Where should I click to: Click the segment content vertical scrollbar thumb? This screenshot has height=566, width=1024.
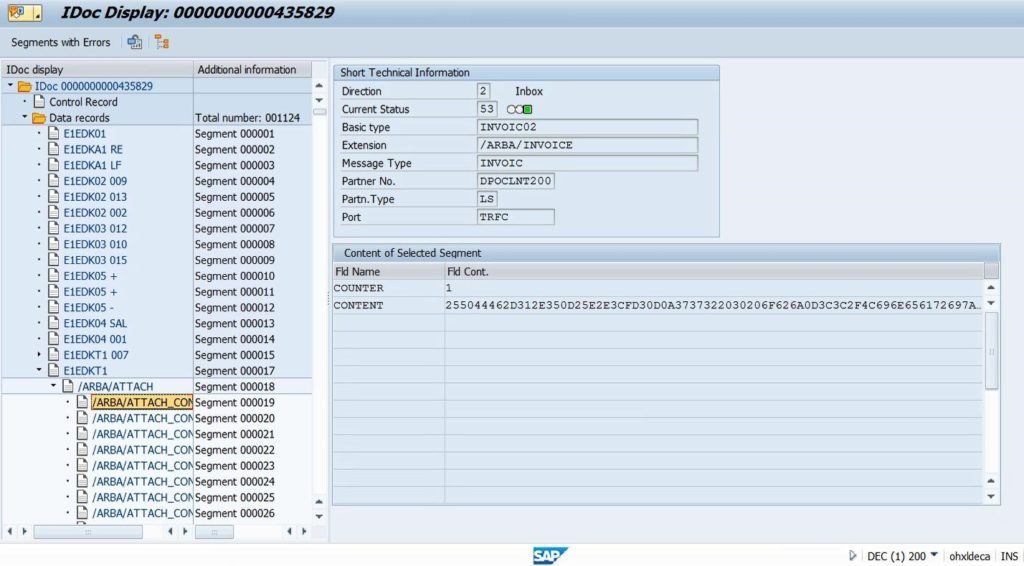991,351
